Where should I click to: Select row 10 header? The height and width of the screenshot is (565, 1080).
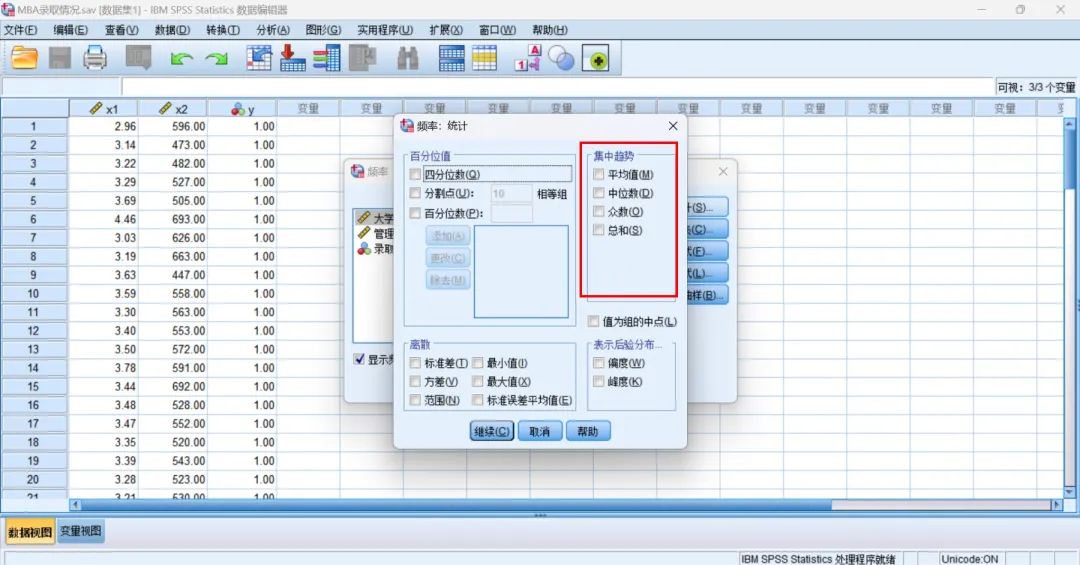[x=34, y=294]
